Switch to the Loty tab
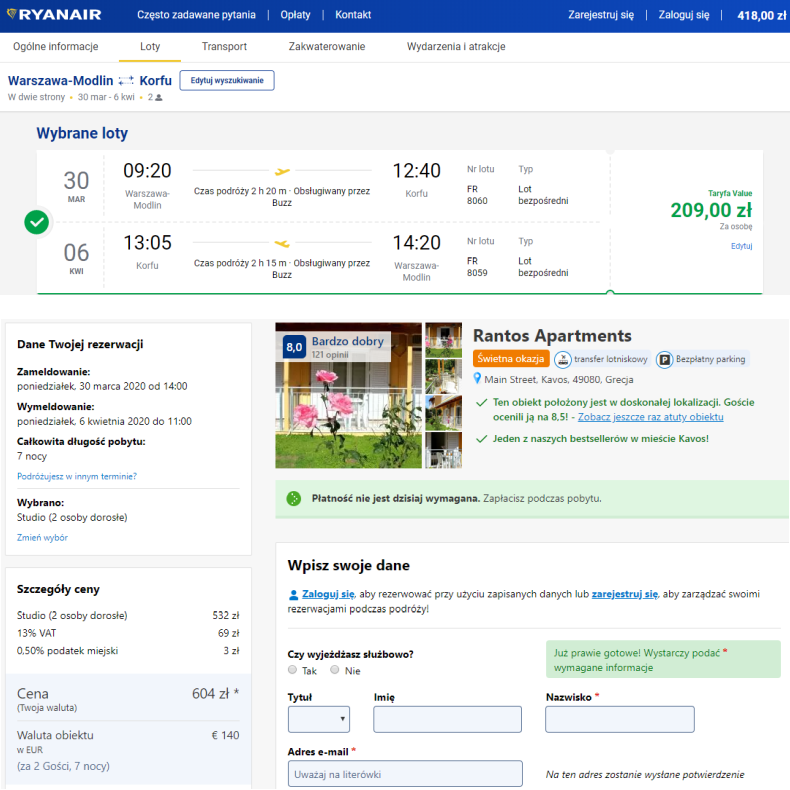Viewport: 790px width, 790px height. pyautogui.click(x=150, y=46)
